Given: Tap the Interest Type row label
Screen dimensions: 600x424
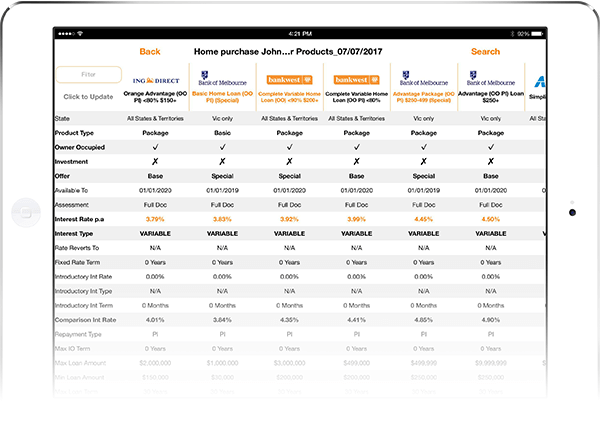Looking at the screenshot, I should click(x=74, y=234).
